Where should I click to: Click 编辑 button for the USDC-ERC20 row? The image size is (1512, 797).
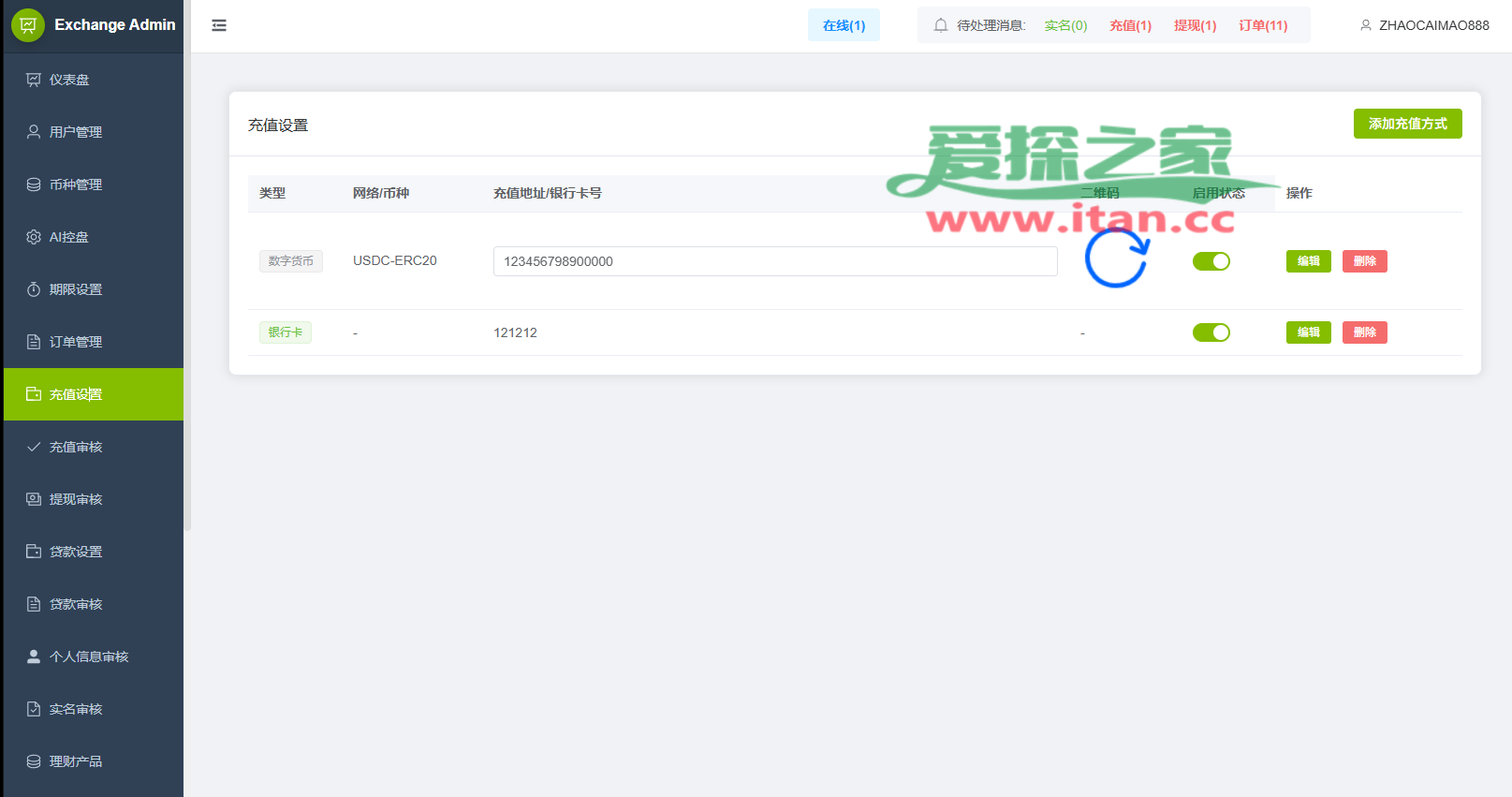click(x=1308, y=261)
